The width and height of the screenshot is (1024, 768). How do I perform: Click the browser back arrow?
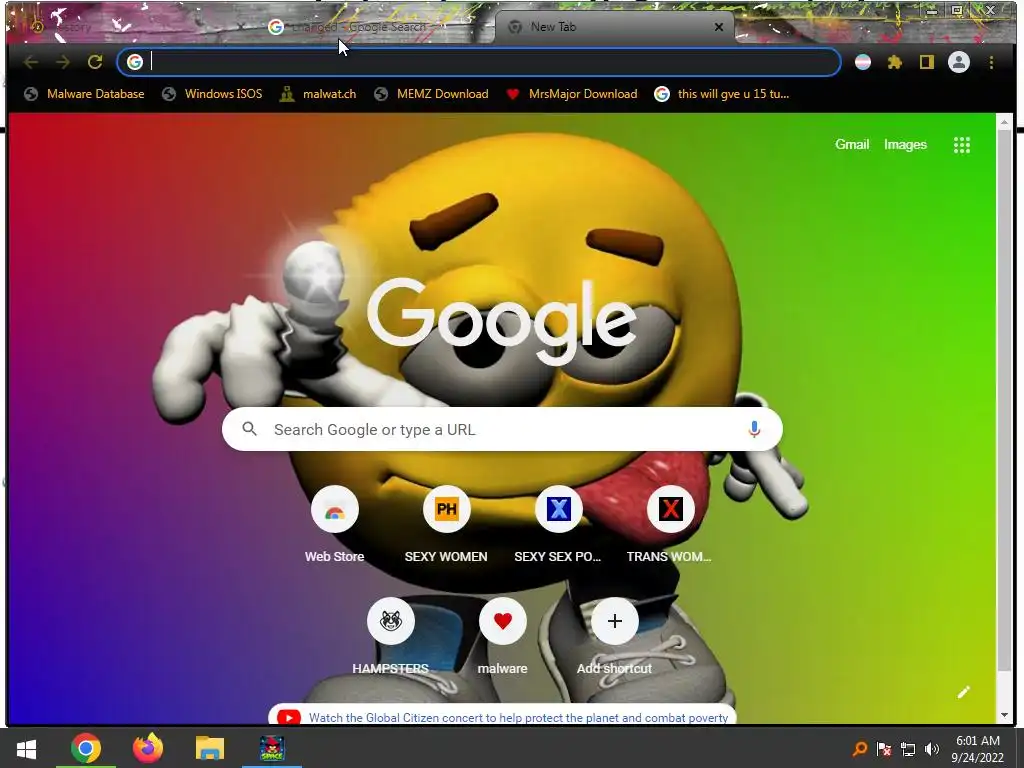point(31,62)
